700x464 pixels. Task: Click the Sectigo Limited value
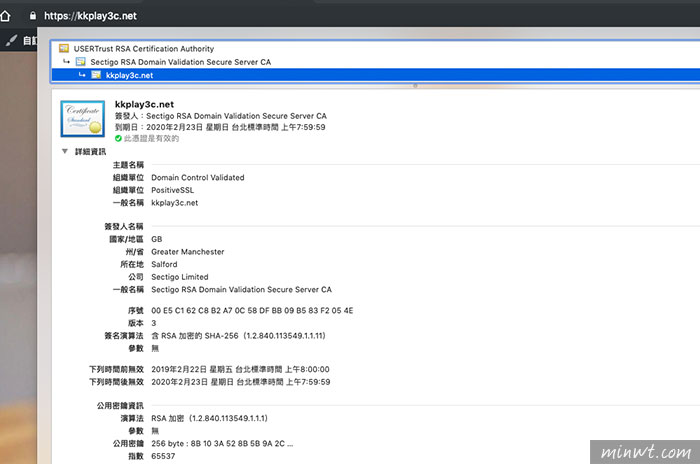179,277
